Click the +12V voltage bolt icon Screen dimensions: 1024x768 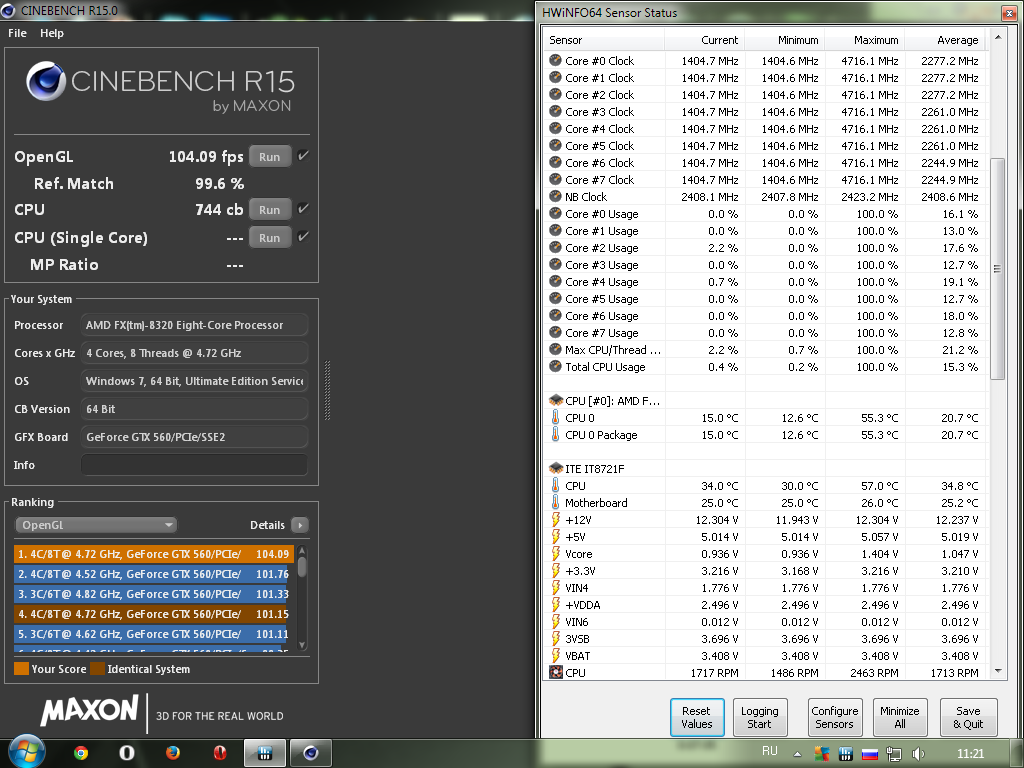click(555, 519)
